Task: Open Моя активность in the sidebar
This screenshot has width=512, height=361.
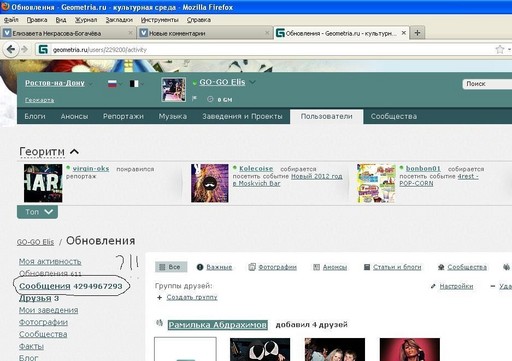Action: click(x=50, y=261)
